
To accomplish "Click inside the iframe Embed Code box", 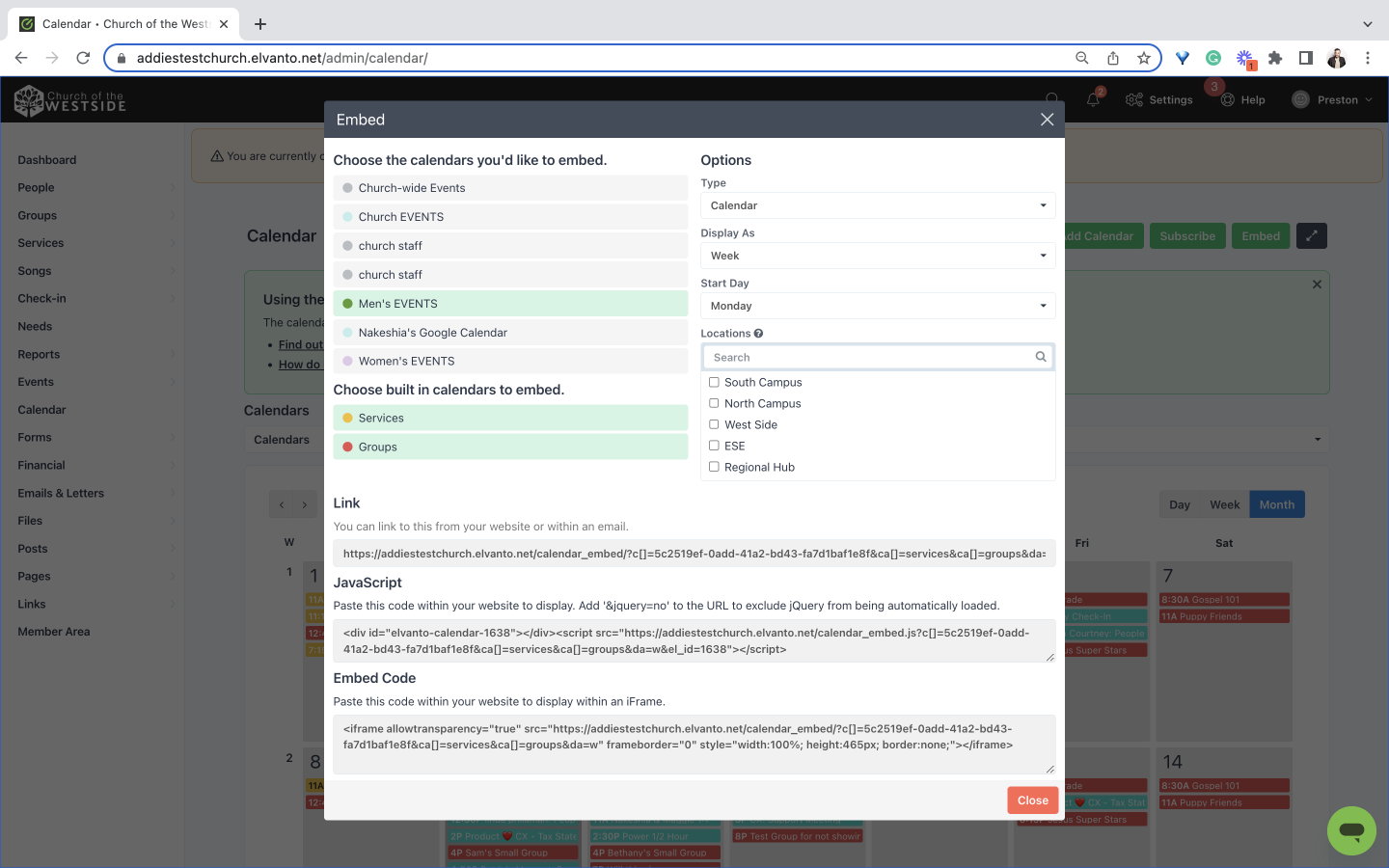I will click(694, 744).
